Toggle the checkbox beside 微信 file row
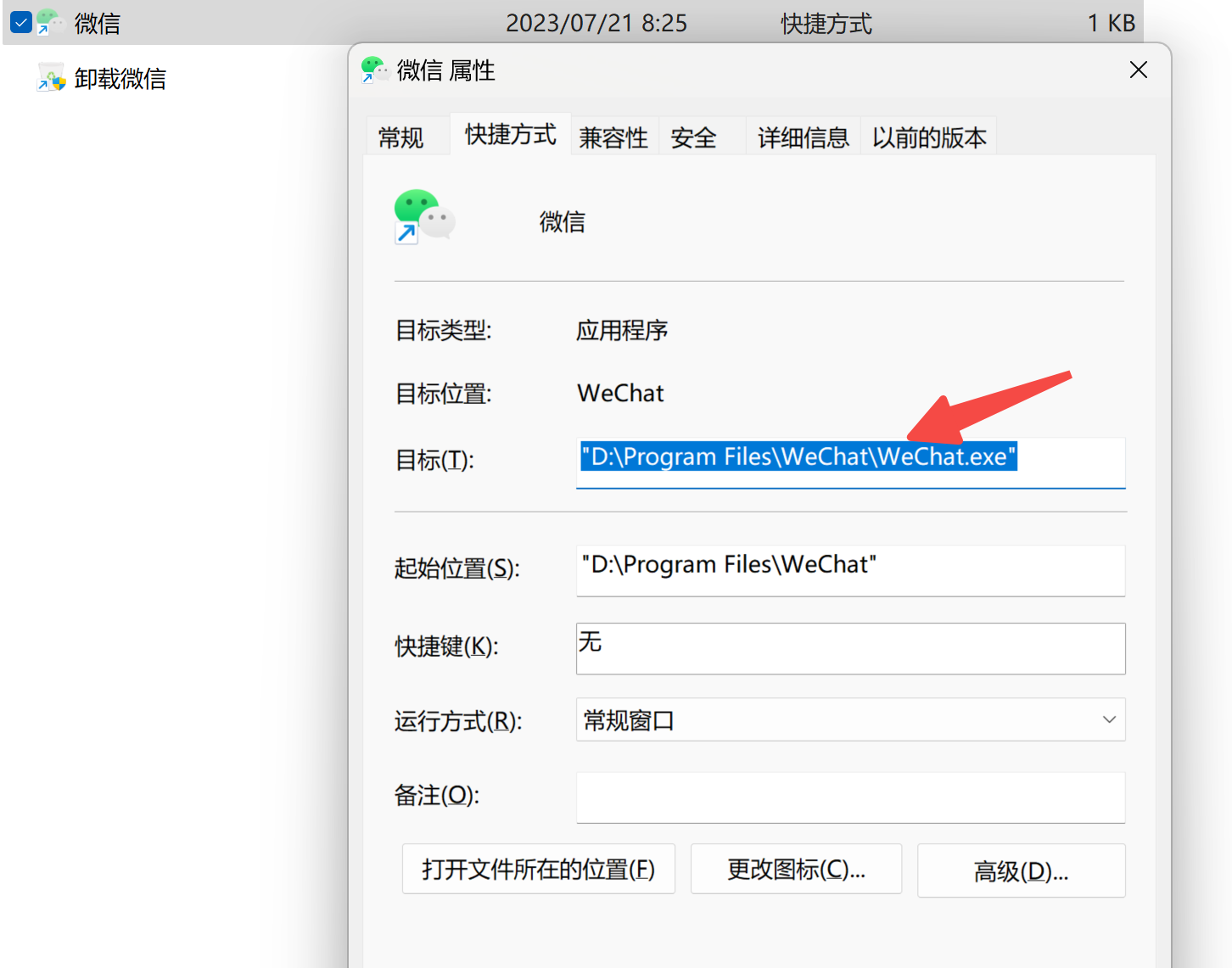This screenshot has height=968, width=1232. 21,22
